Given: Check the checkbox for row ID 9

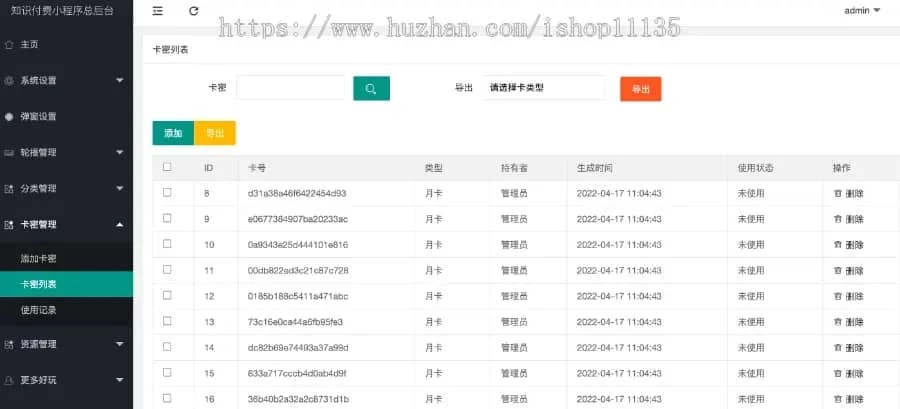Looking at the screenshot, I should 167,218.
